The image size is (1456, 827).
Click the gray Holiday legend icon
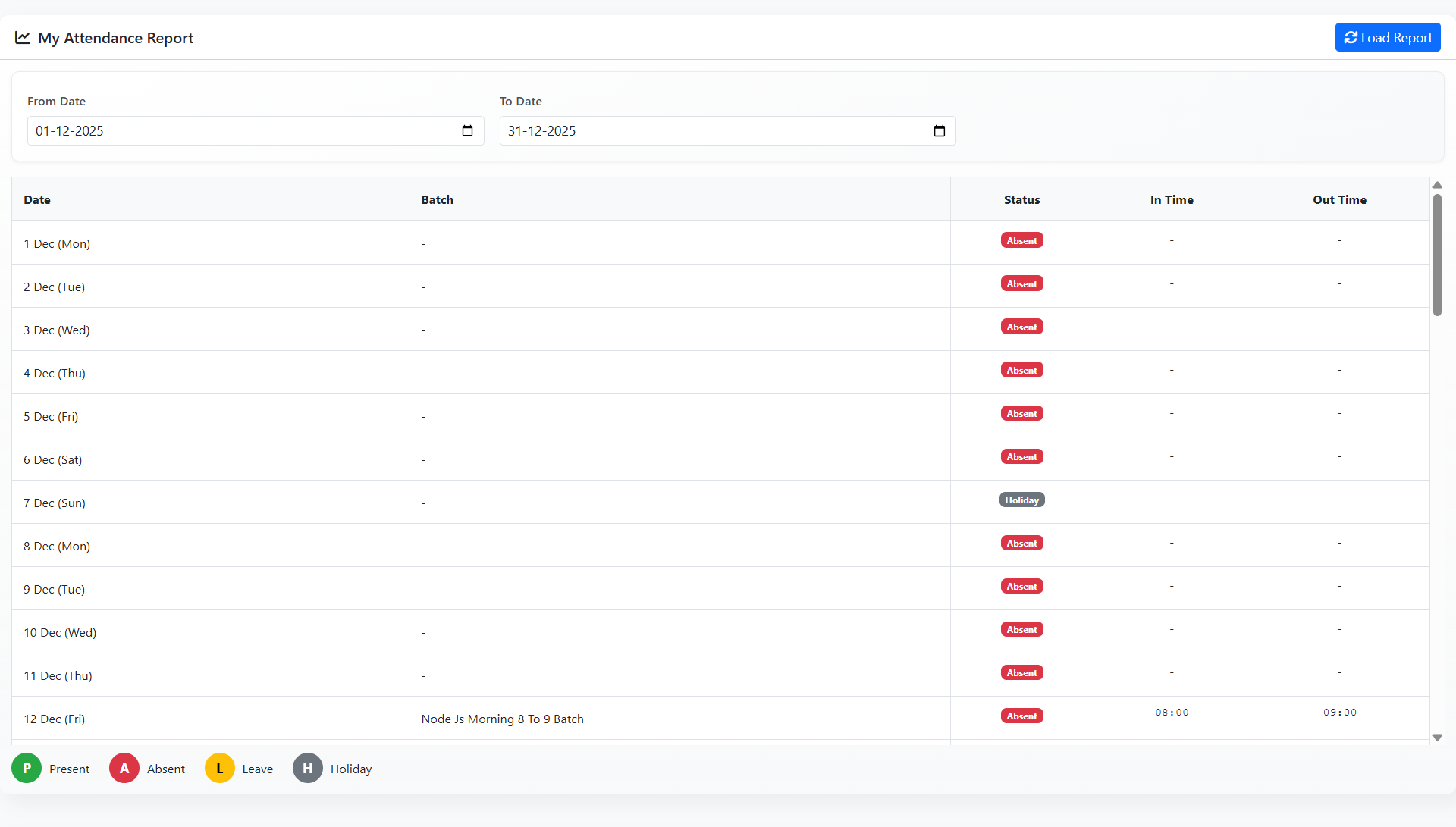coord(308,769)
